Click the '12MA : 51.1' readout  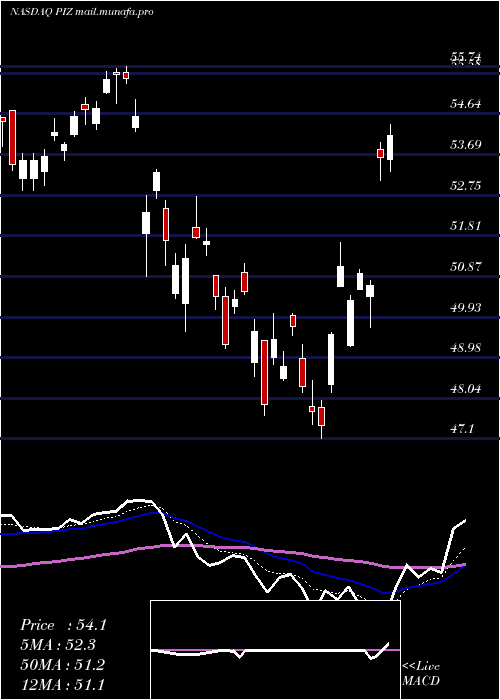[62, 684]
